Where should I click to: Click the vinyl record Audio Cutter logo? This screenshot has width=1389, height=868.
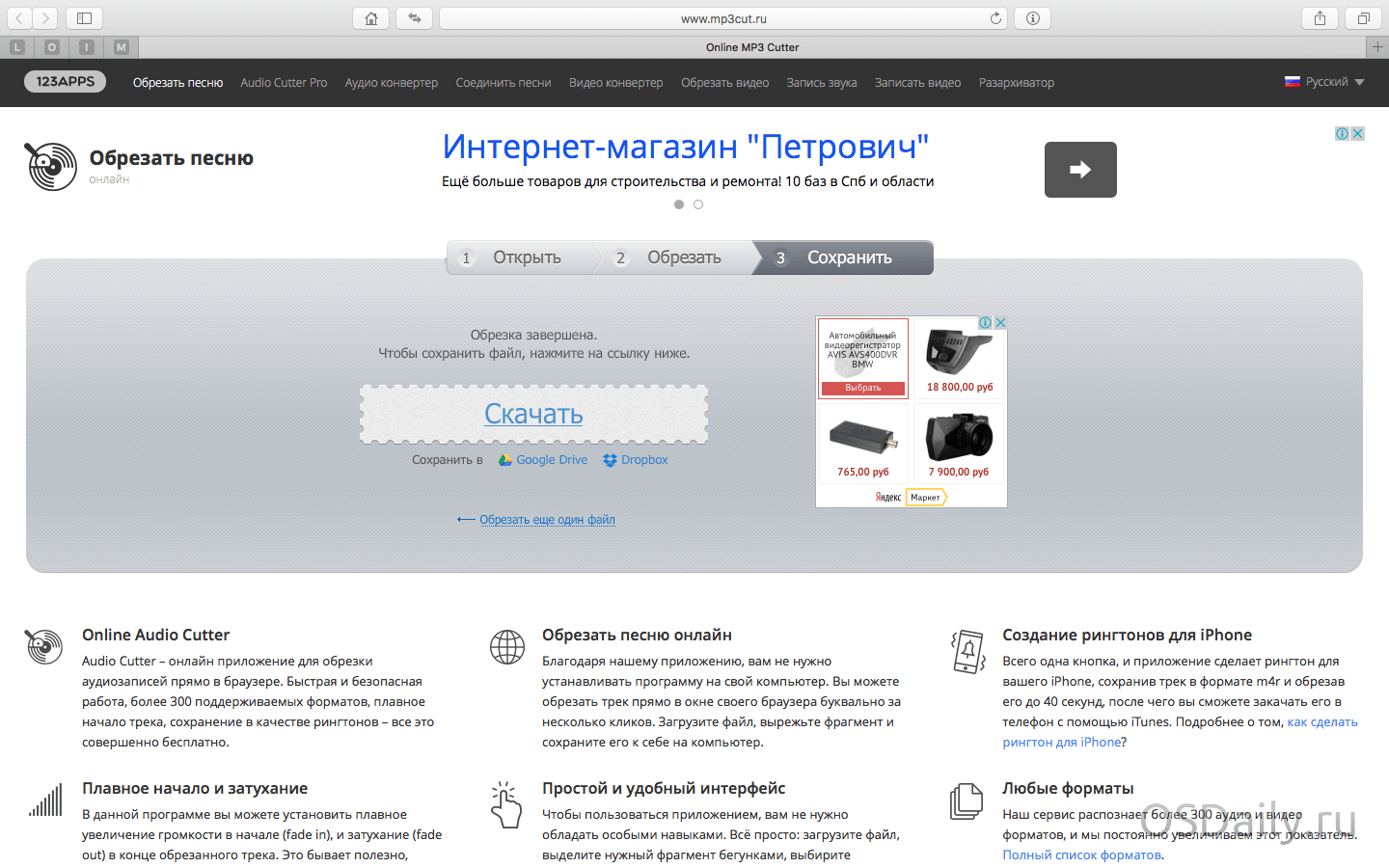click(x=51, y=166)
